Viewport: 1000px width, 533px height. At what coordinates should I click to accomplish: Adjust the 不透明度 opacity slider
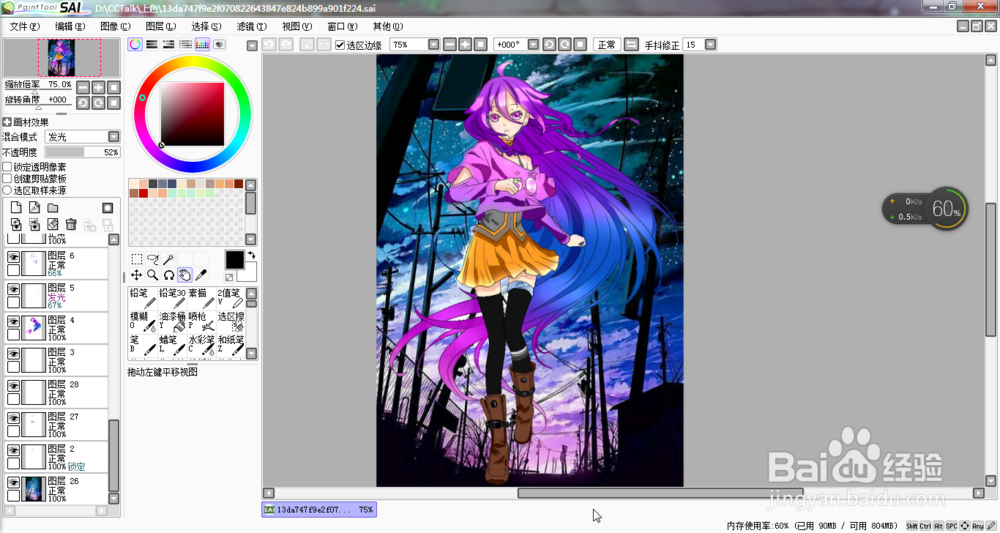tap(82, 152)
